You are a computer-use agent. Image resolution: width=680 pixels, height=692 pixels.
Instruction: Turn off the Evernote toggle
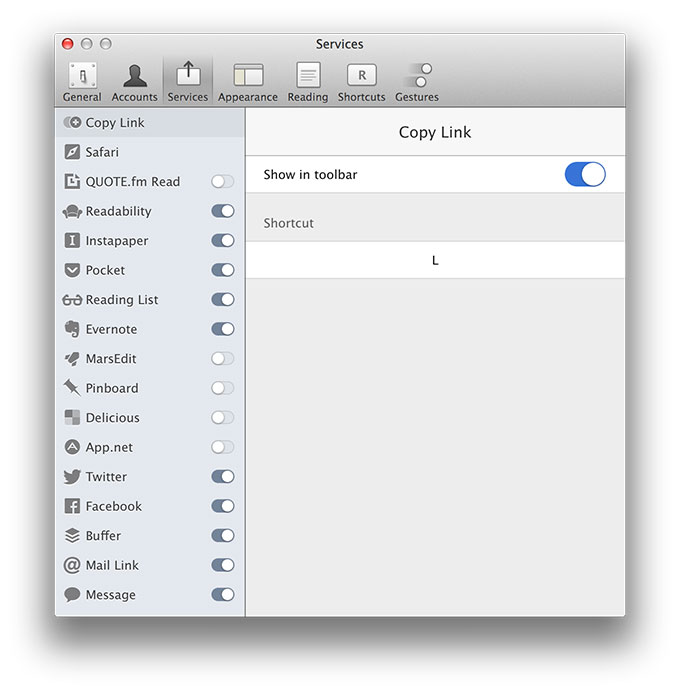click(x=222, y=329)
